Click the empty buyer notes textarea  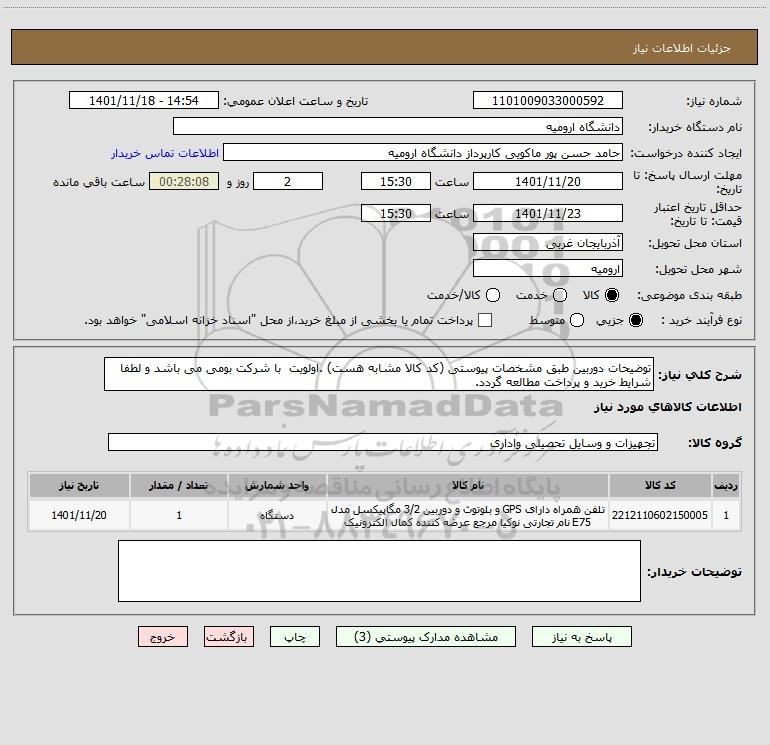pos(379,571)
